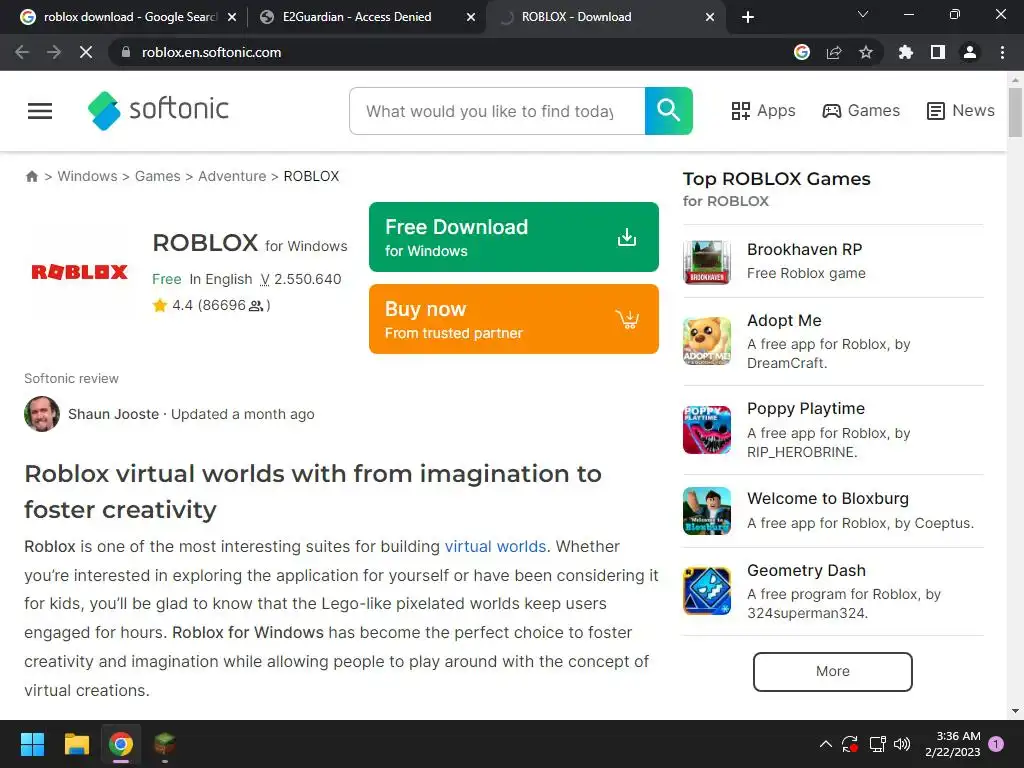Click the teal search magnifier button
The image size is (1024, 768).
pos(668,111)
